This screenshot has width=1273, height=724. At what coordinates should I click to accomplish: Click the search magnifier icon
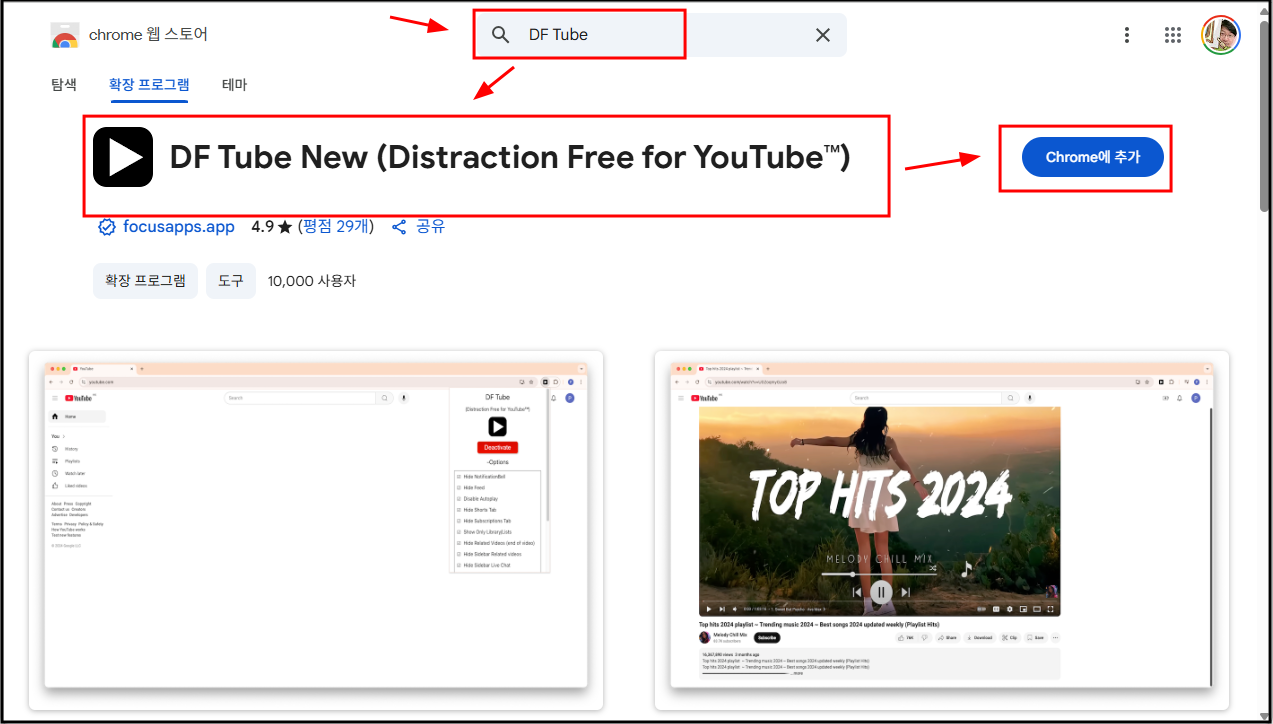click(501, 35)
